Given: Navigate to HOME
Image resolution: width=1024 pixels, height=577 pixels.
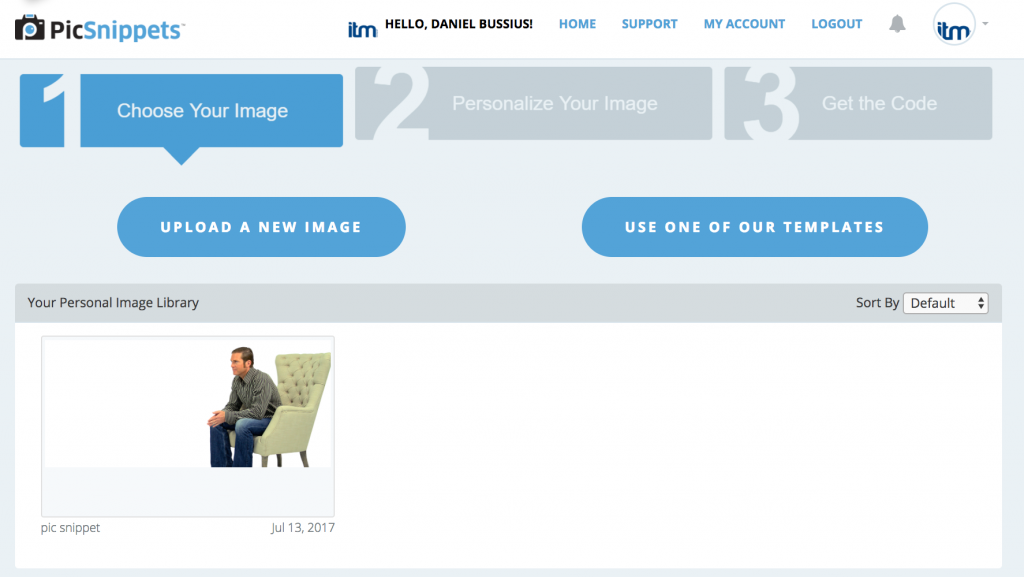Looking at the screenshot, I should (x=577, y=23).
